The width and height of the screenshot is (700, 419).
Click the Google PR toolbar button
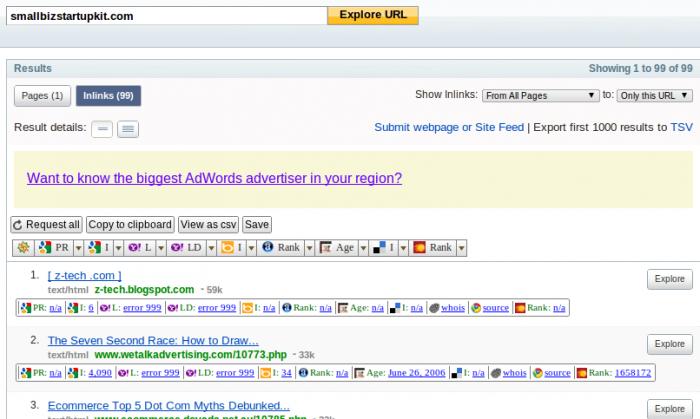(54, 248)
